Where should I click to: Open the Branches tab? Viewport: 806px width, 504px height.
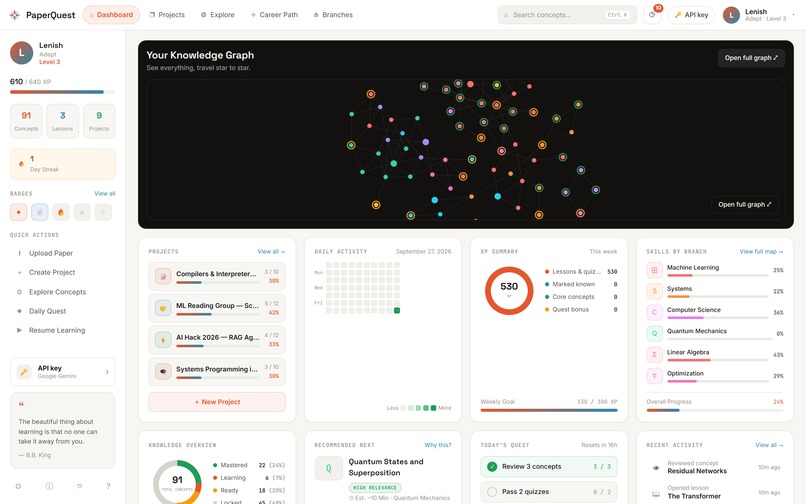(x=333, y=15)
